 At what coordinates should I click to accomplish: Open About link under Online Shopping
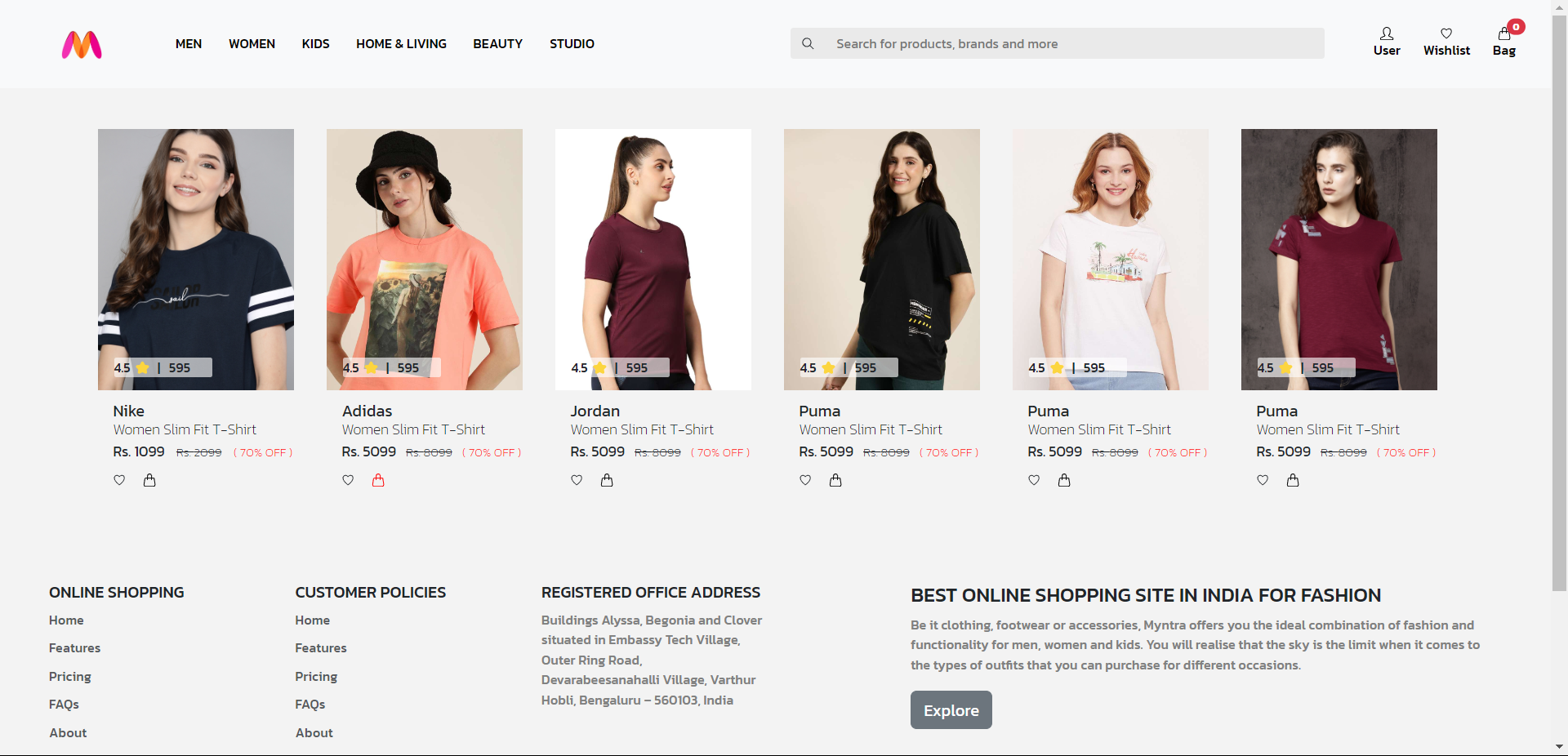[68, 733]
